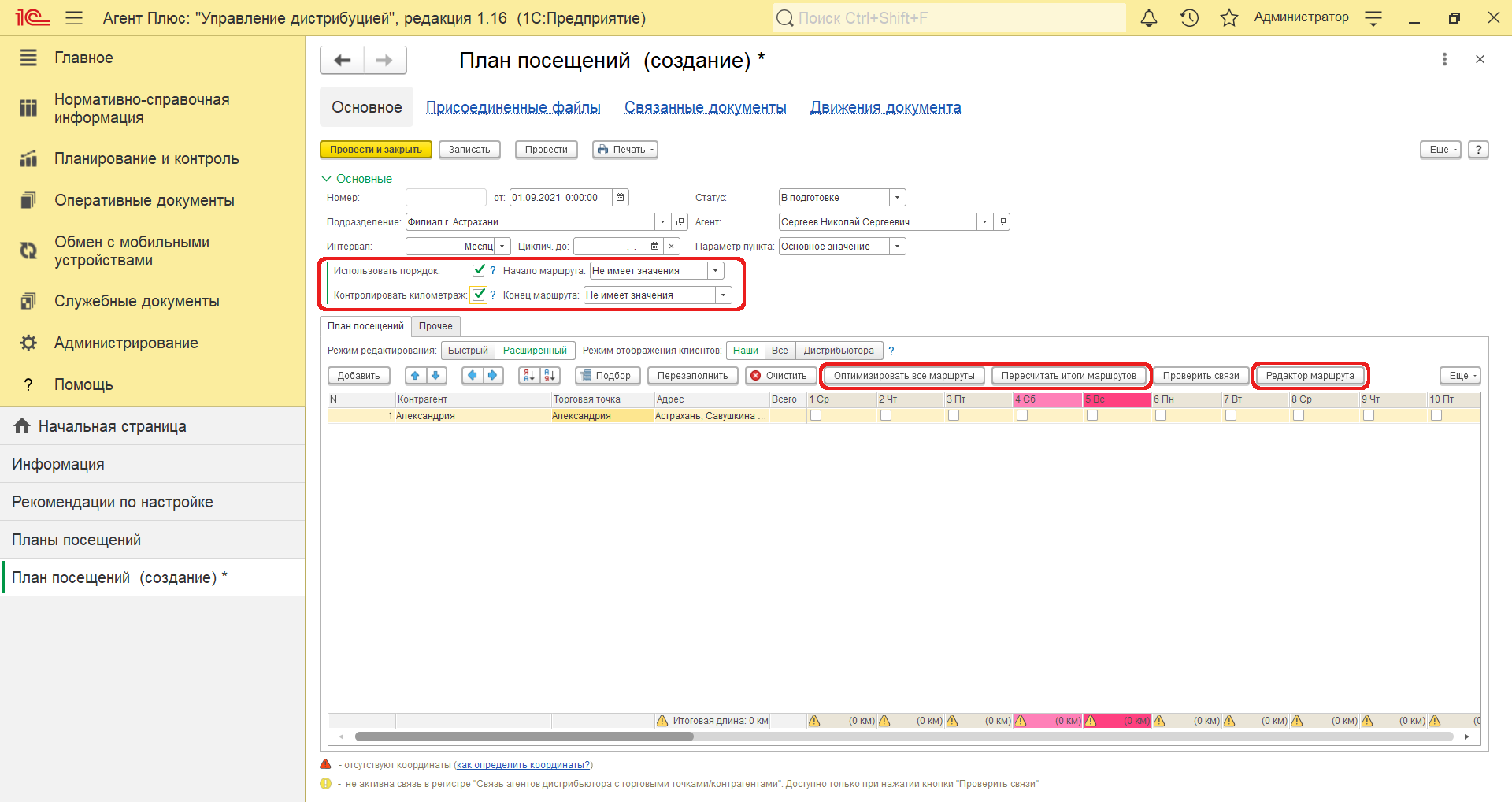Expand Агент dropdown arrow
This screenshot has width=1512, height=802.
point(984,222)
